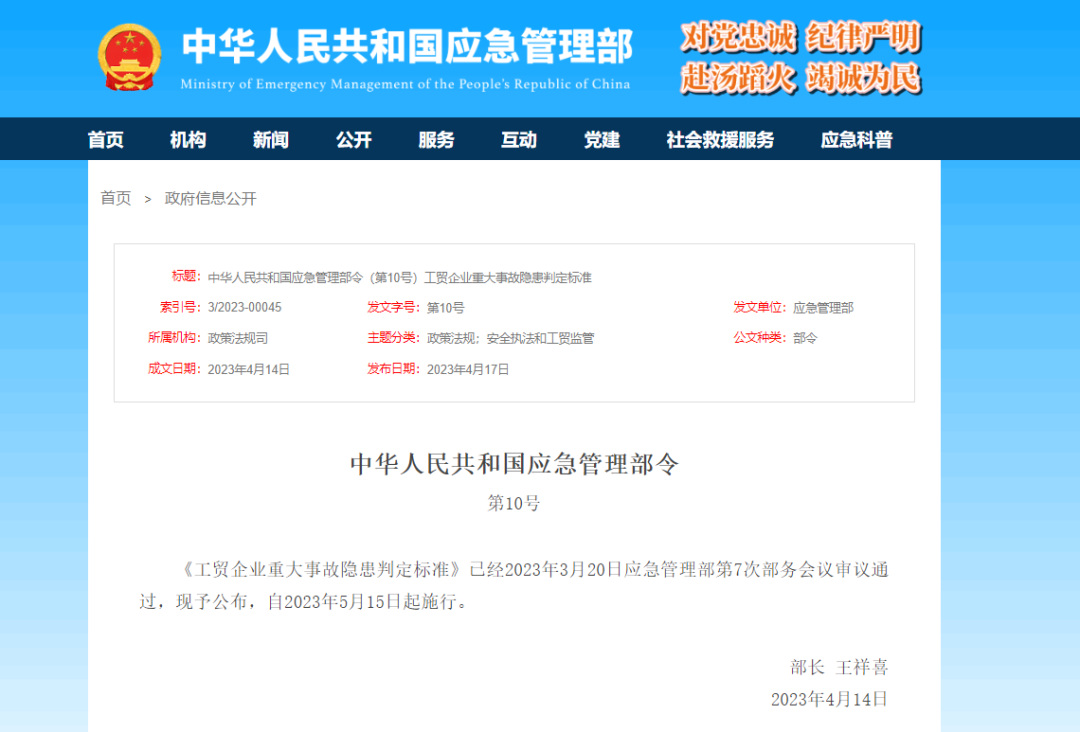The width and height of the screenshot is (1080, 732).
Task: Click the national emblem logo
Action: (129, 58)
